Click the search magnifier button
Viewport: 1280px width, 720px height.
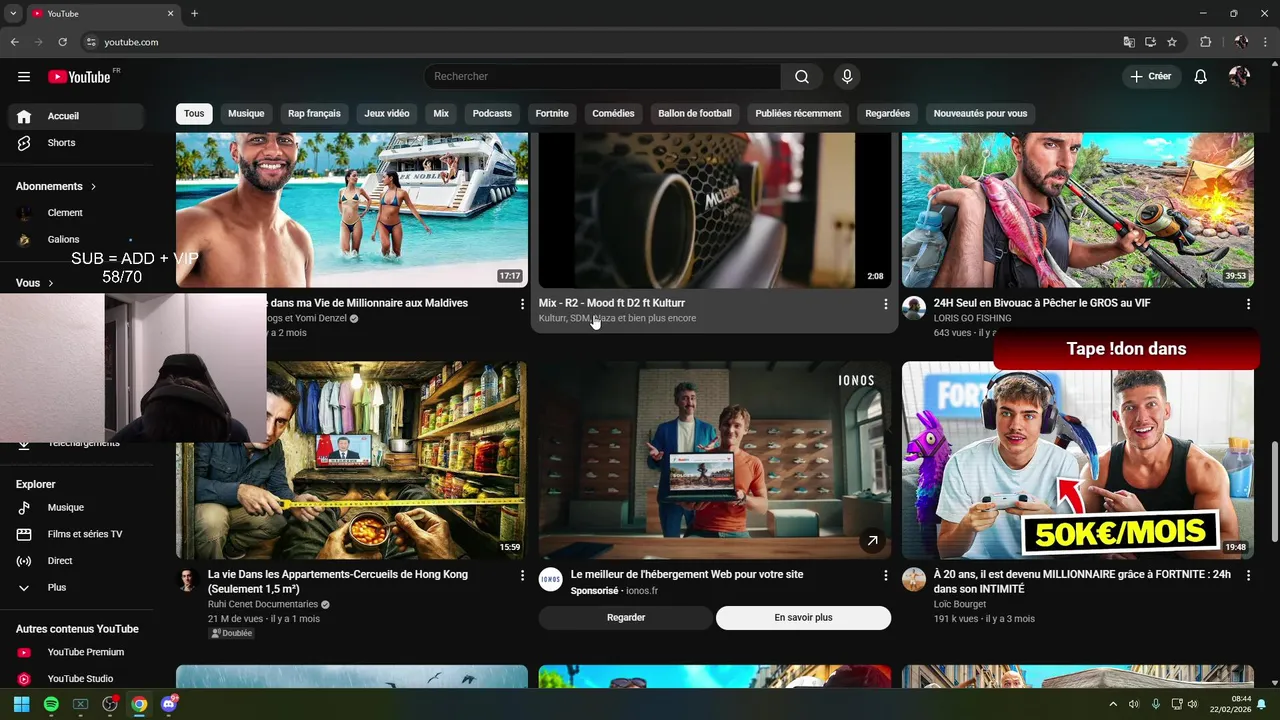tap(802, 77)
